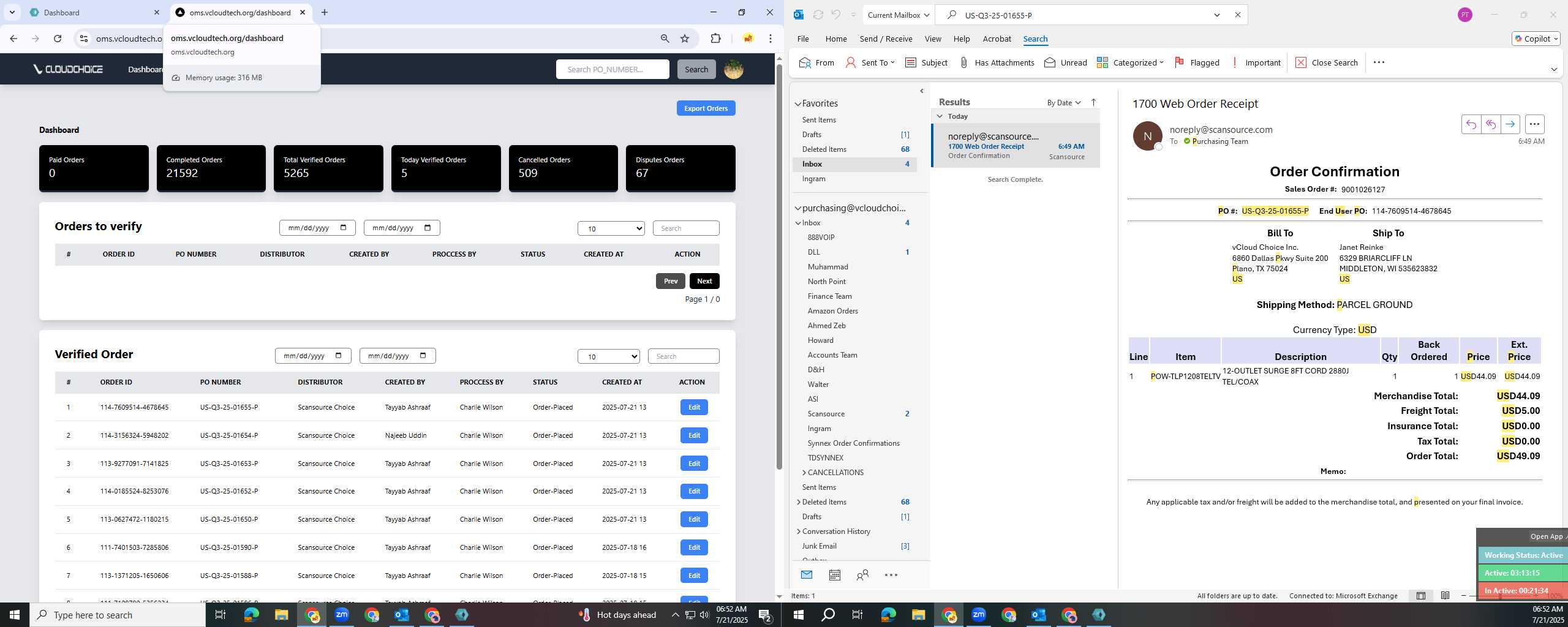Click Next in Orders to verify
This screenshot has width=1568, height=627.
coord(704,281)
